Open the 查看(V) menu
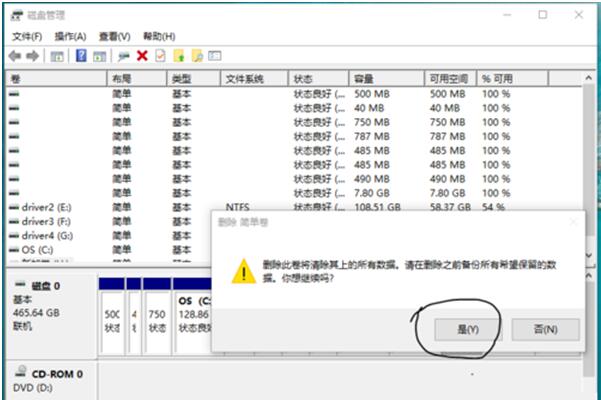 114,36
